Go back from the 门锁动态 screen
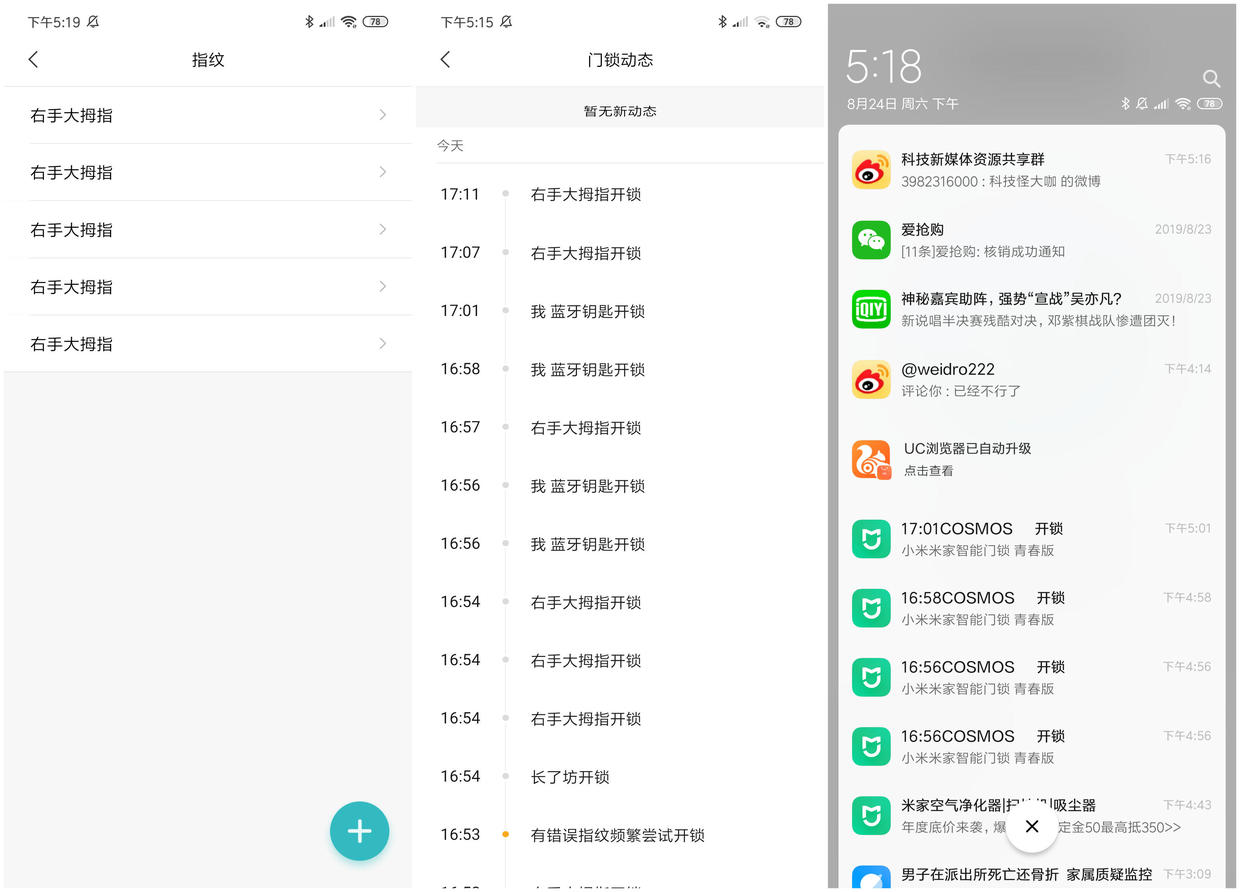This screenshot has width=1240, height=892. 446,60
